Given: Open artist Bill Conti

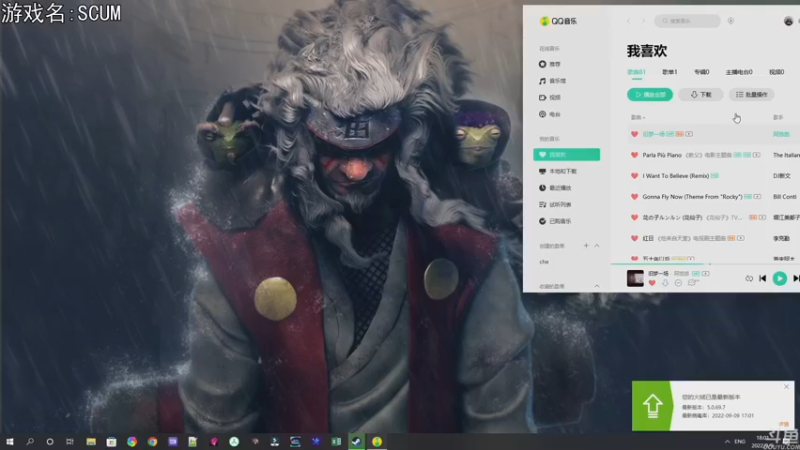Looking at the screenshot, I should tap(785, 196).
